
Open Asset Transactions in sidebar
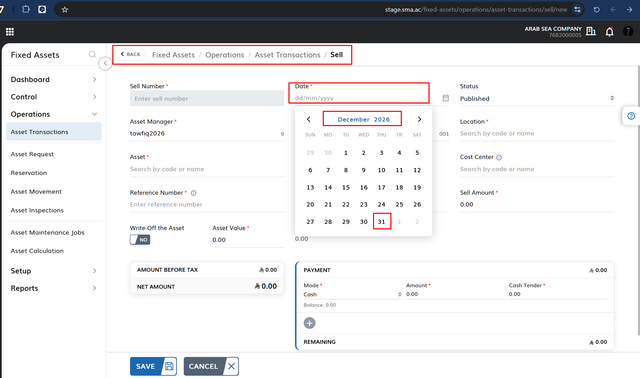click(x=54, y=132)
